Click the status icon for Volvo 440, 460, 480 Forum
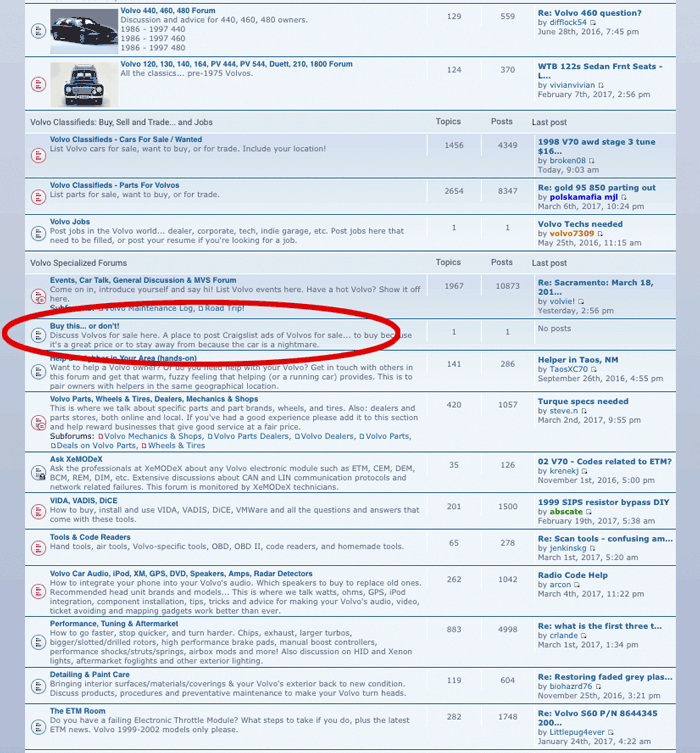 [x=38, y=31]
